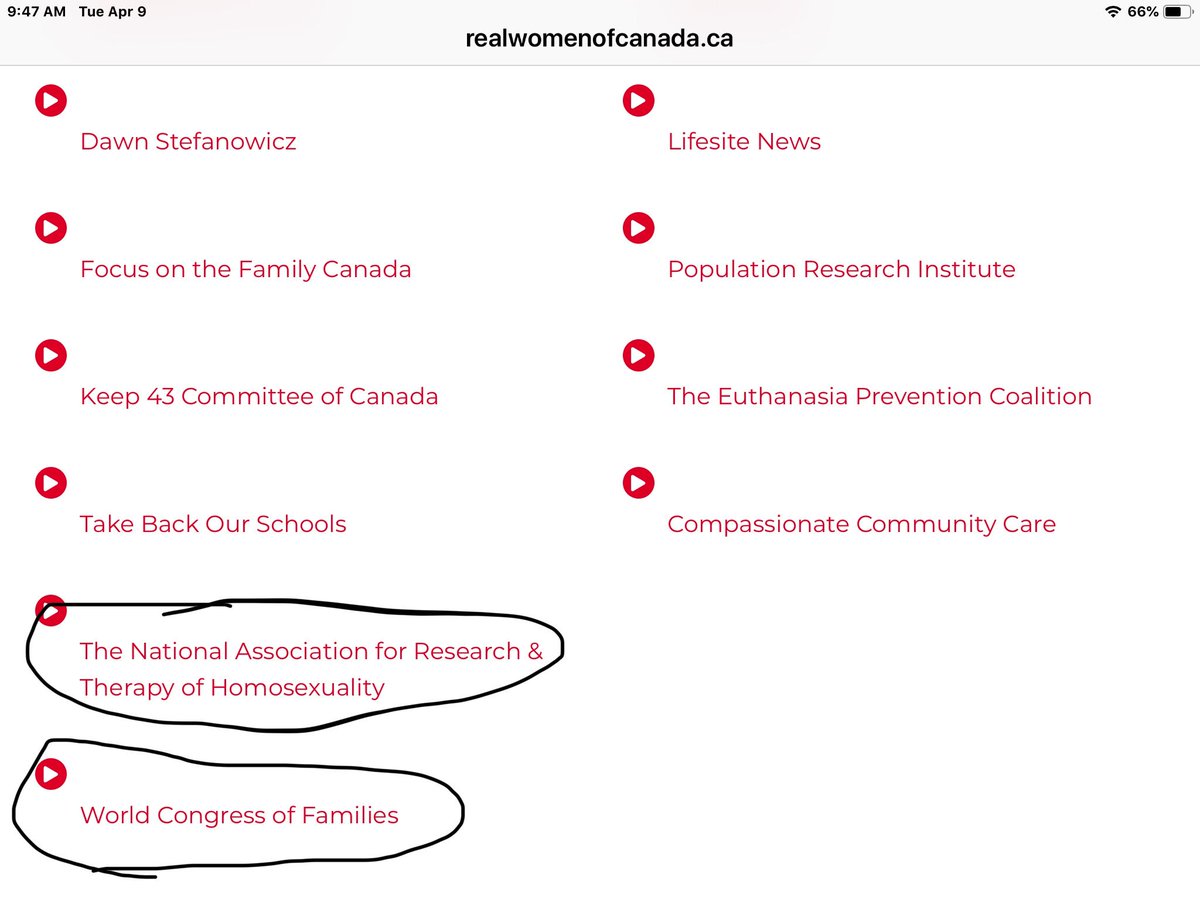Image resolution: width=1200 pixels, height=900 pixels.
Task: Open the Lifesite News link
Action: (x=744, y=141)
